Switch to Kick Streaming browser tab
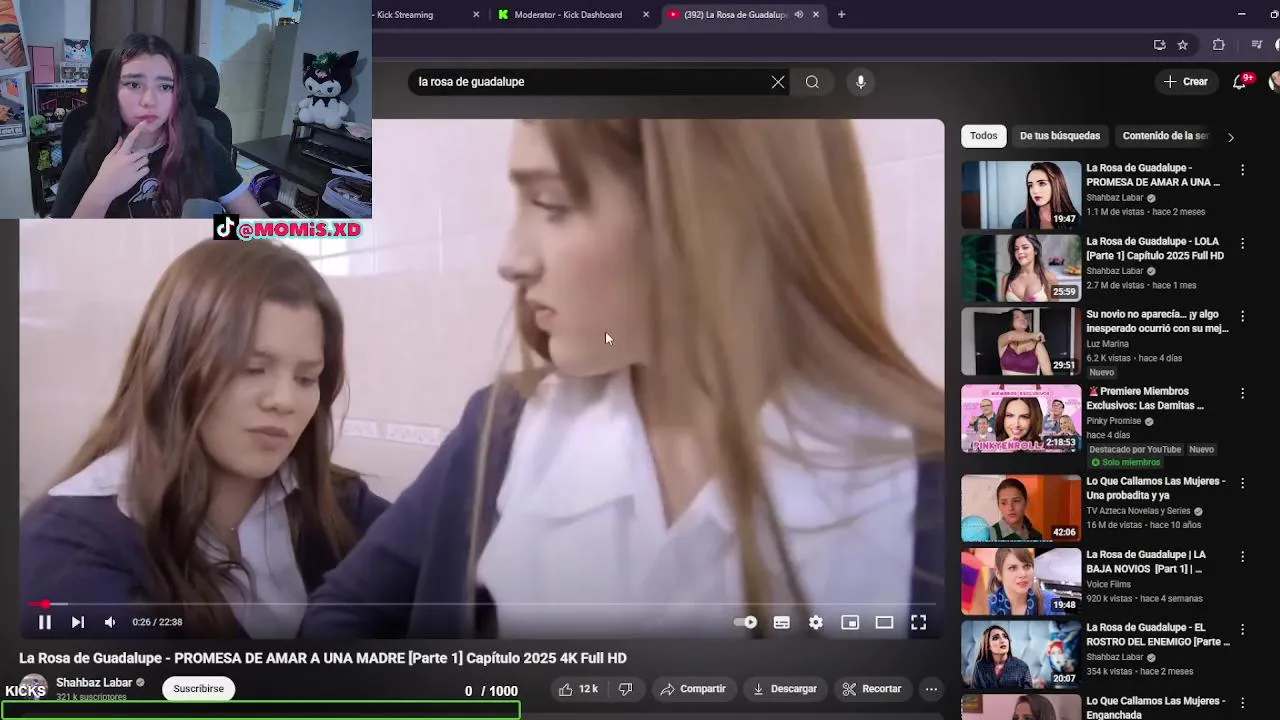The height and width of the screenshot is (720, 1280). coord(420,15)
